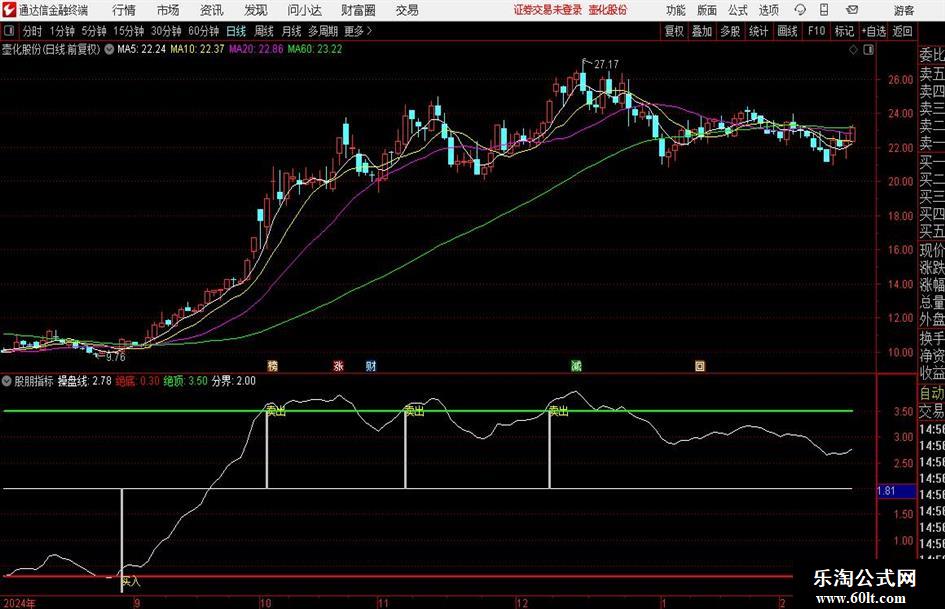Open the F10 company info button
This screenshot has width=945, height=609.
(x=816, y=31)
